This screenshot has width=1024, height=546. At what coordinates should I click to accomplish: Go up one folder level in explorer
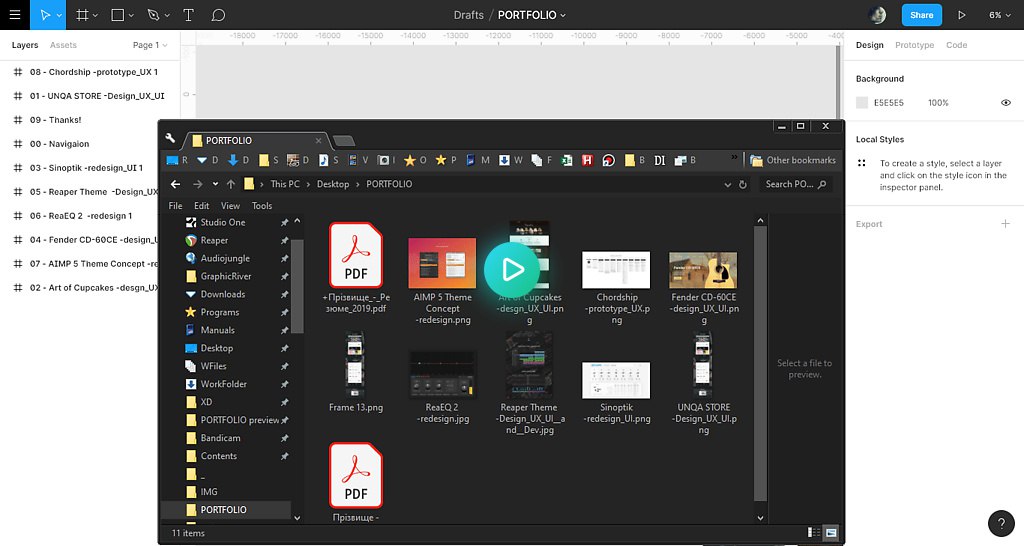231,184
